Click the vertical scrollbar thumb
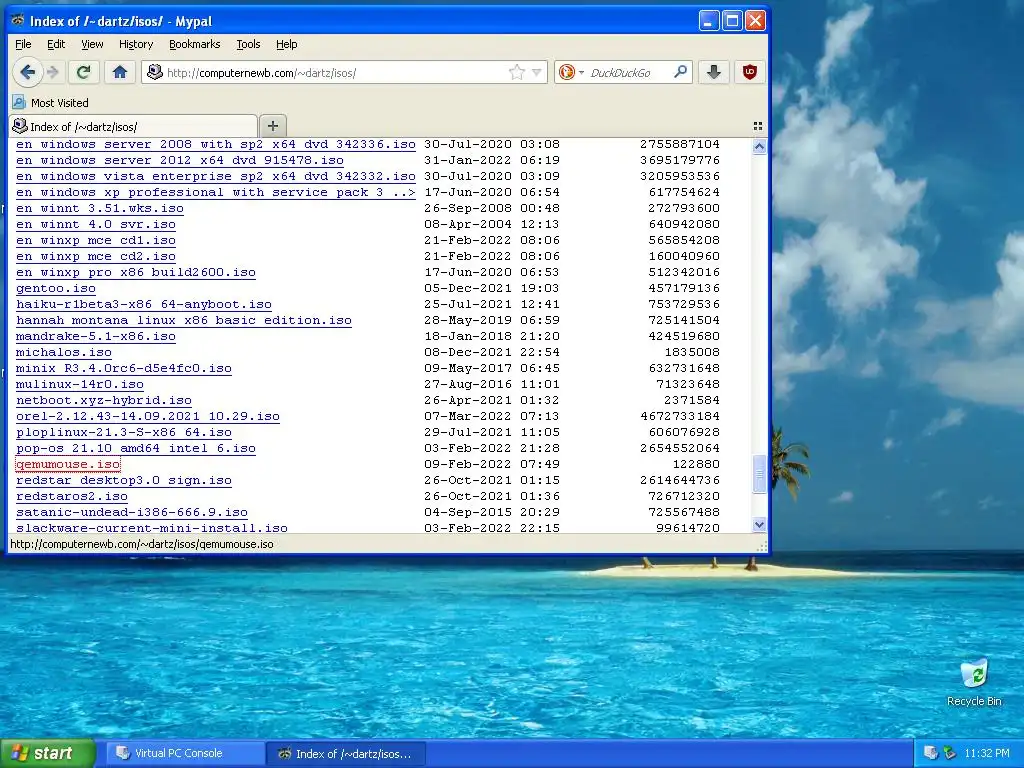The height and width of the screenshot is (768, 1024). click(759, 475)
